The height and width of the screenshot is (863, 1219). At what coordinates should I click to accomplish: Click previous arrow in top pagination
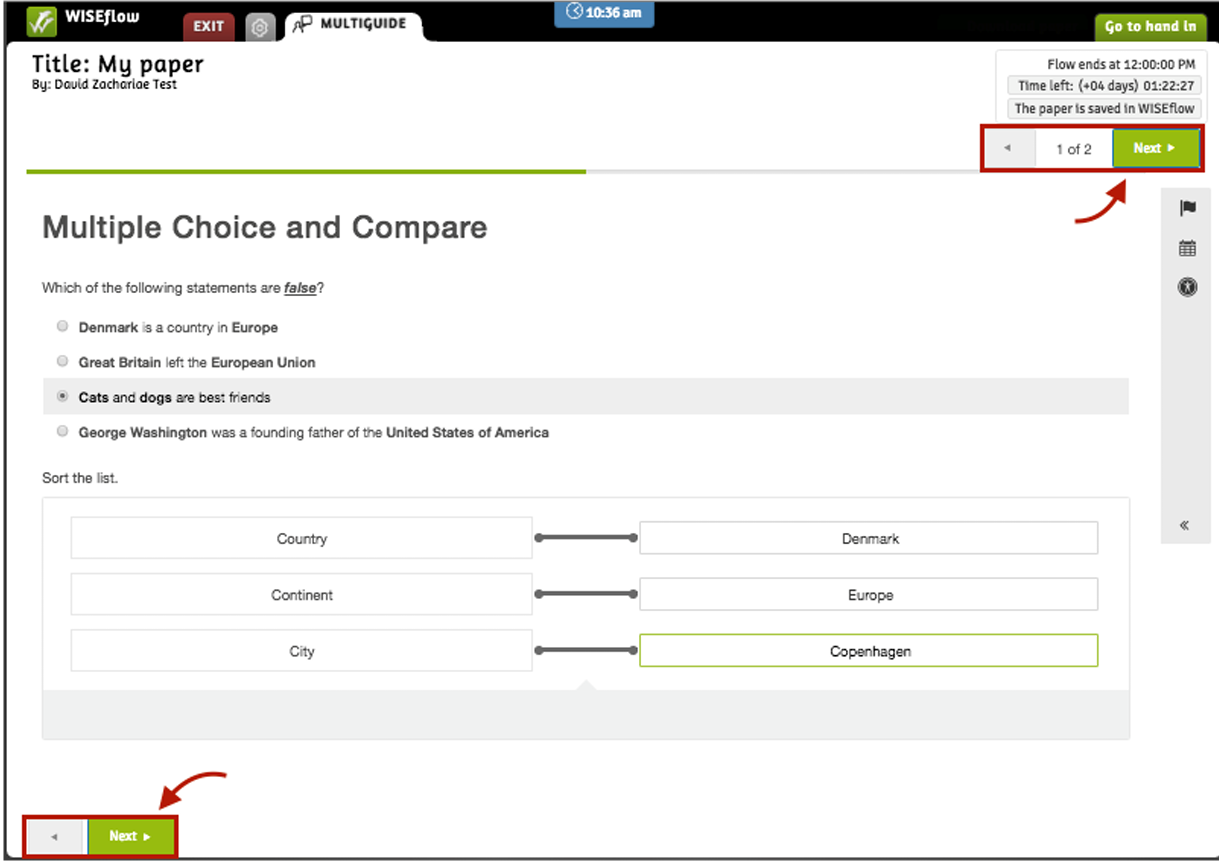point(1007,149)
